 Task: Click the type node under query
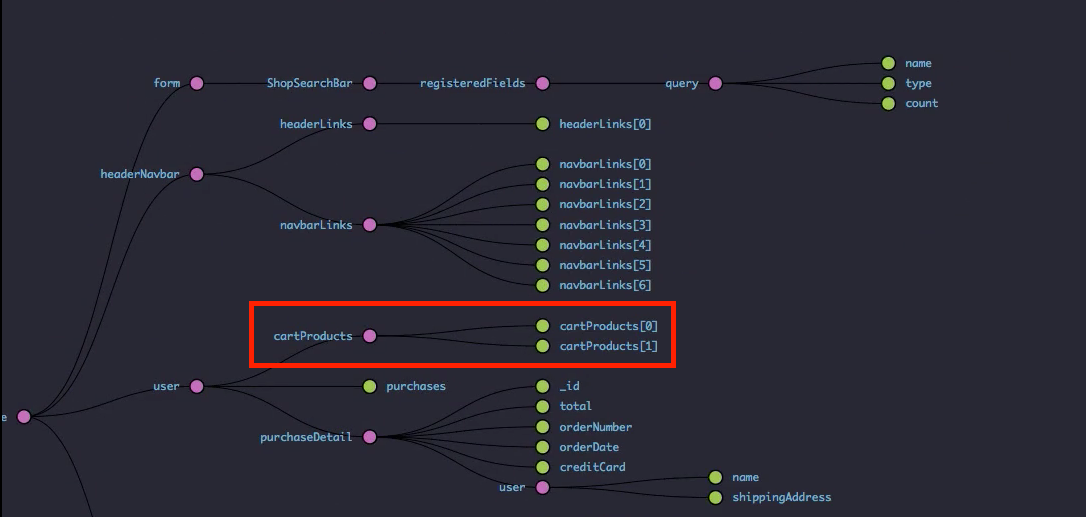(x=888, y=83)
